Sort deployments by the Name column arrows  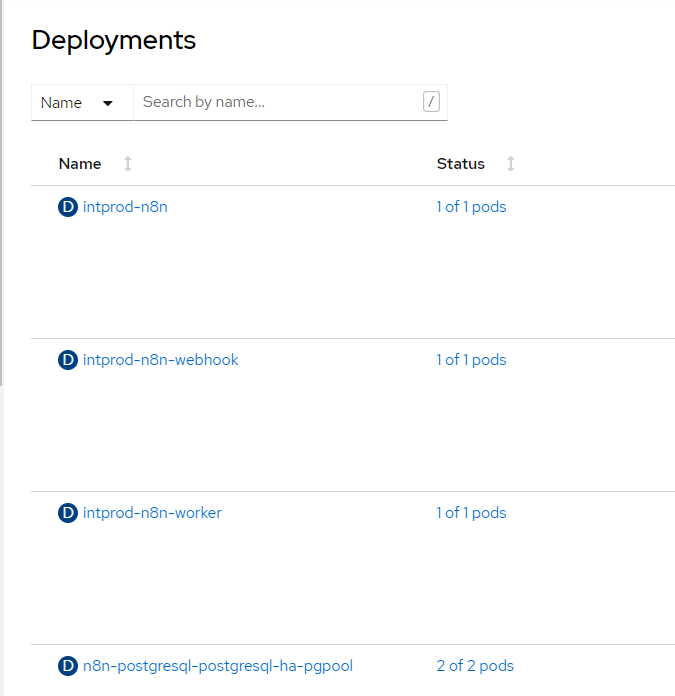point(128,164)
